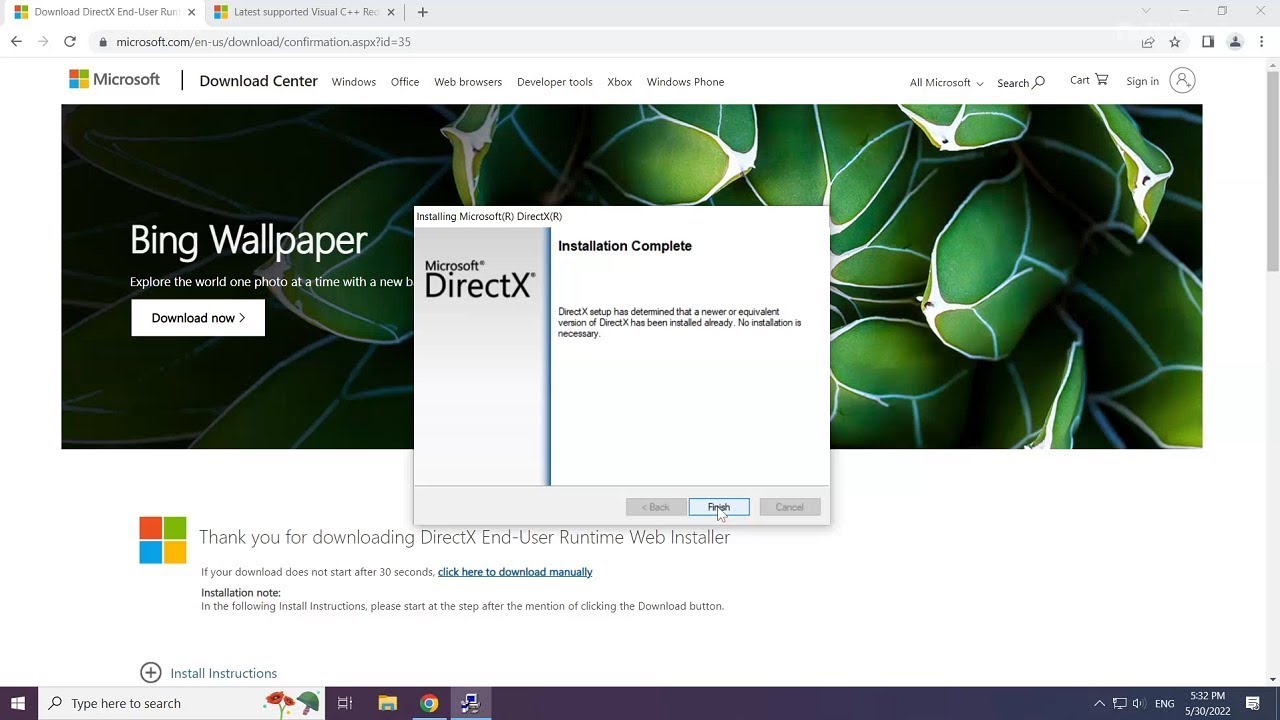Open Chrome profile avatar

pyautogui.click(x=1235, y=42)
